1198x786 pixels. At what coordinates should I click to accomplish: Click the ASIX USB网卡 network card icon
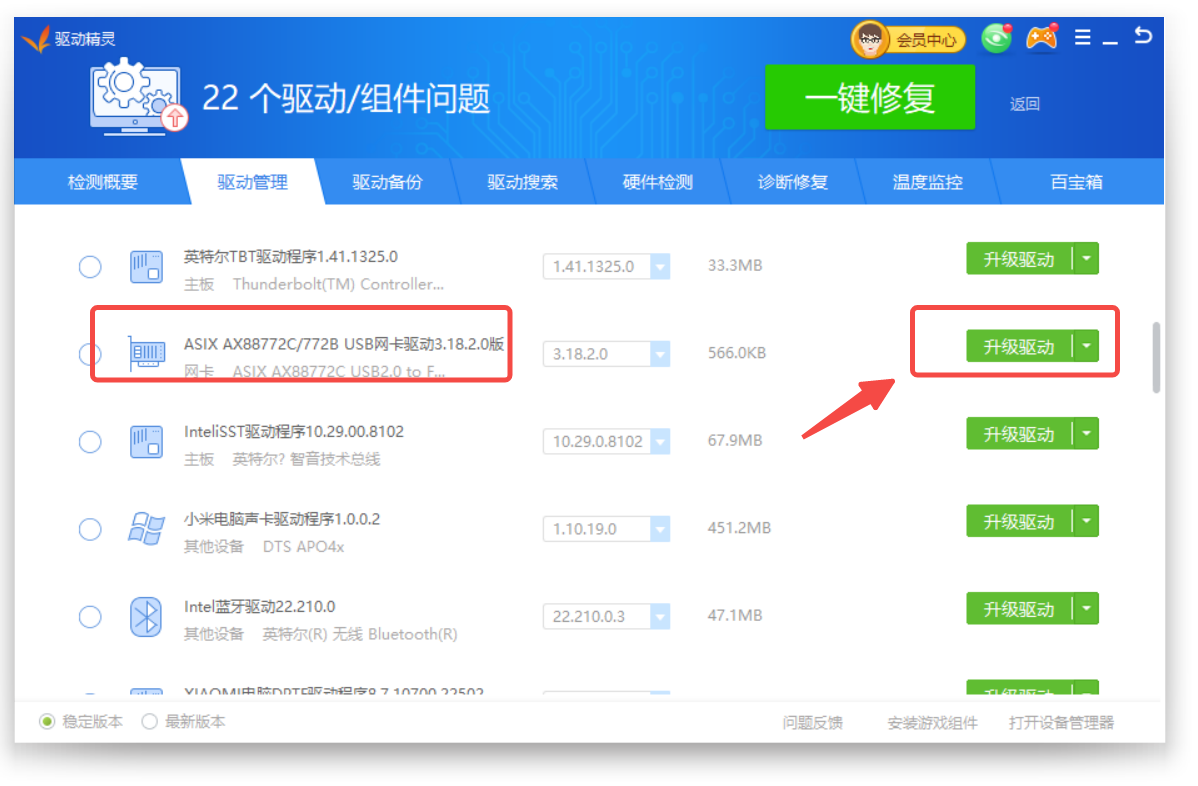pos(146,354)
